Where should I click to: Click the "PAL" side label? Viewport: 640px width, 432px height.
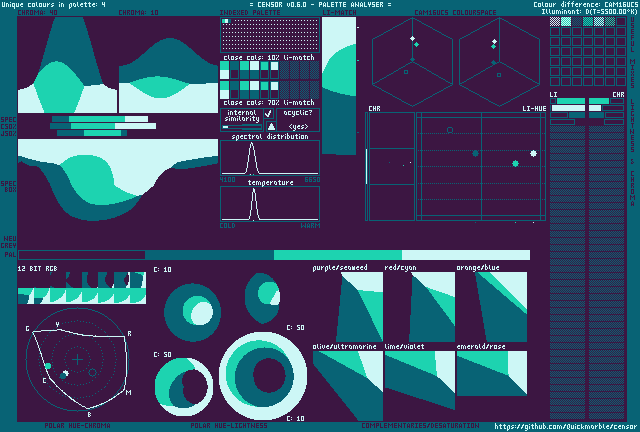[10, 255]
